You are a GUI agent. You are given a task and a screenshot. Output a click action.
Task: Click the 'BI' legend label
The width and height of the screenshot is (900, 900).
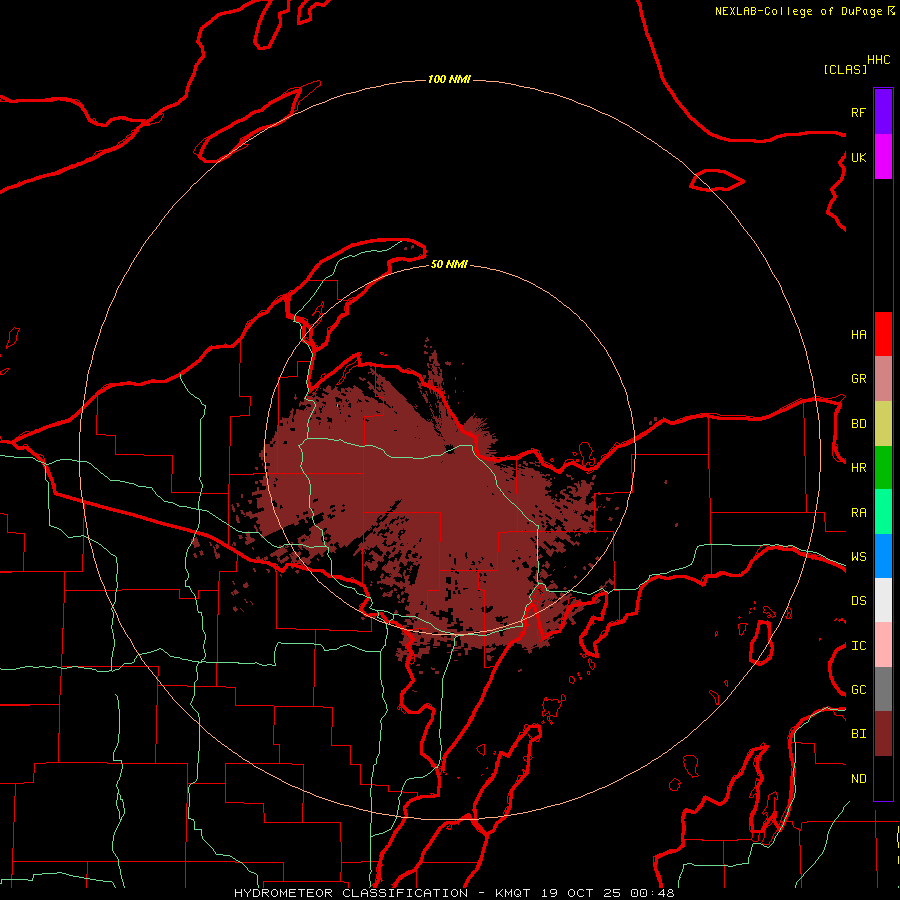coord(858,734)
